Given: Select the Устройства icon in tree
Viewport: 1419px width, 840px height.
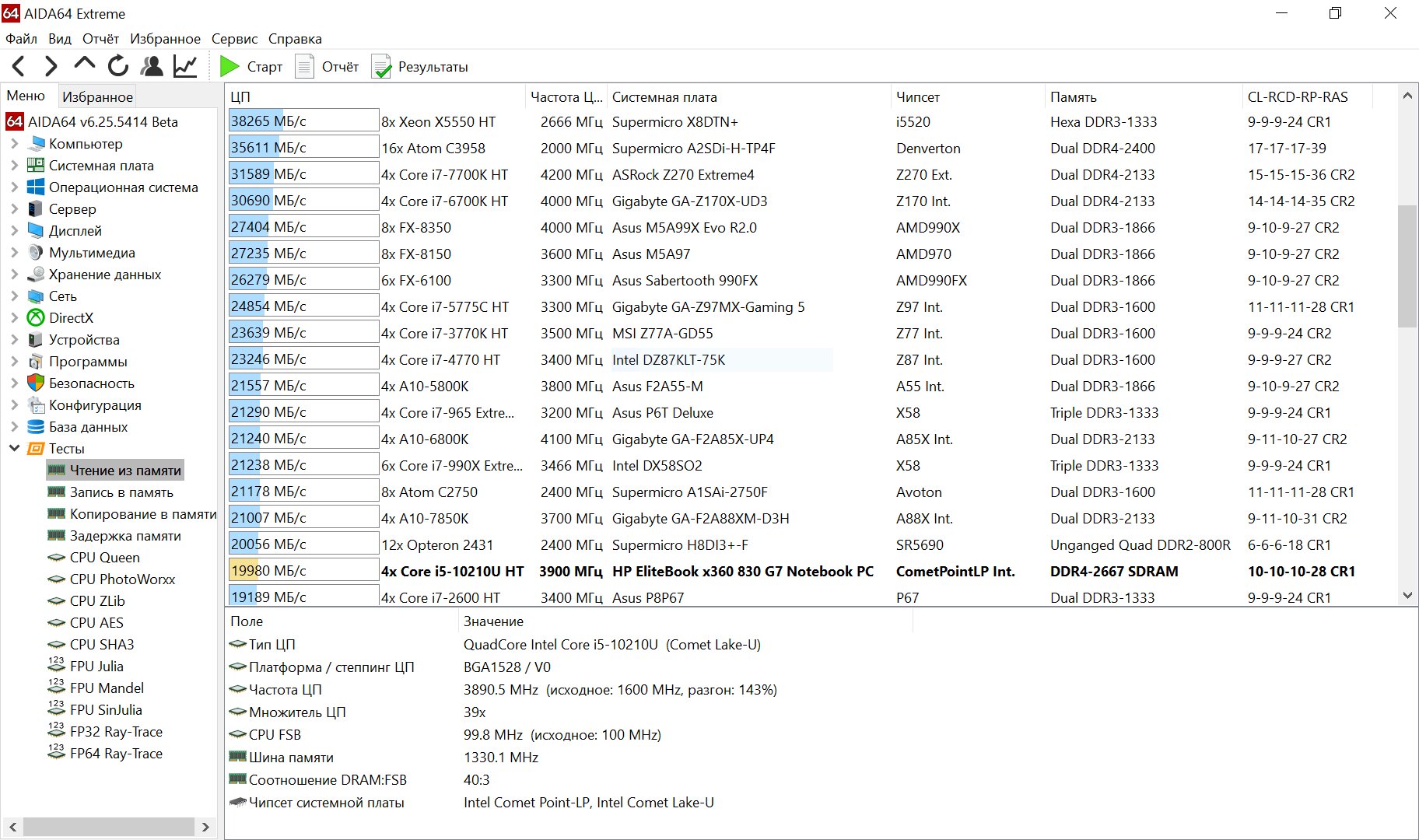Looking at the screenshot, I should point(36,340).
